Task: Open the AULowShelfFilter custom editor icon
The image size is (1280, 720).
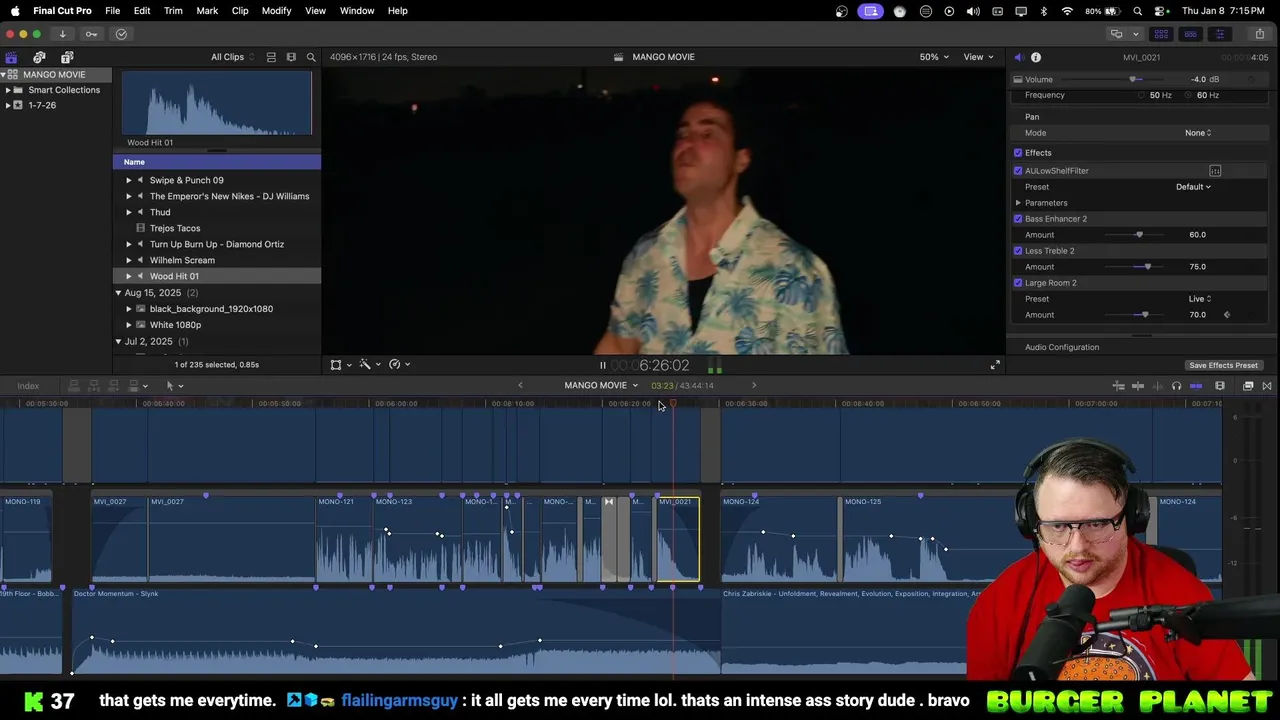Action: click(x=1215, y=171)
